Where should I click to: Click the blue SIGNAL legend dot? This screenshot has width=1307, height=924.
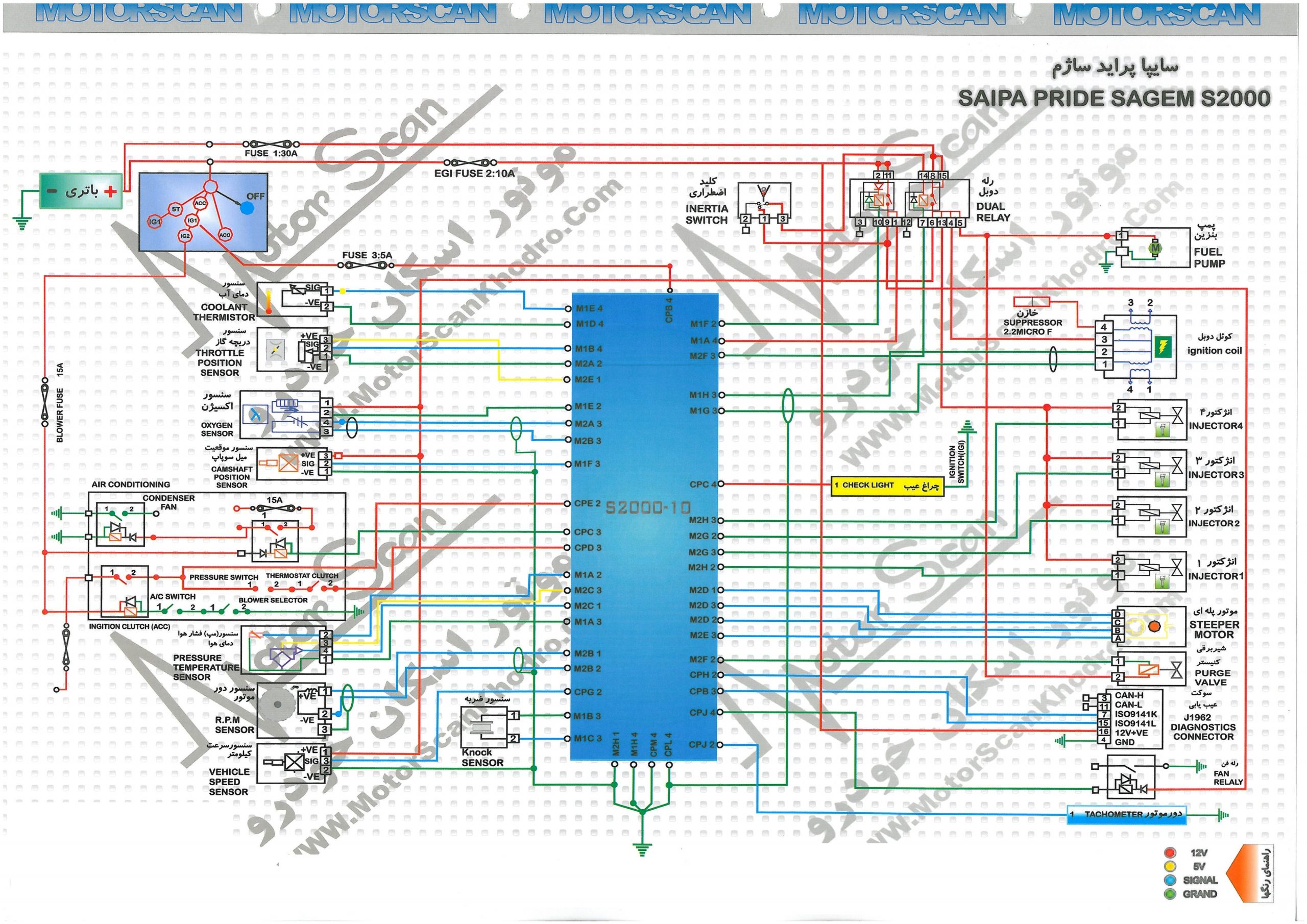point(1170,880)
